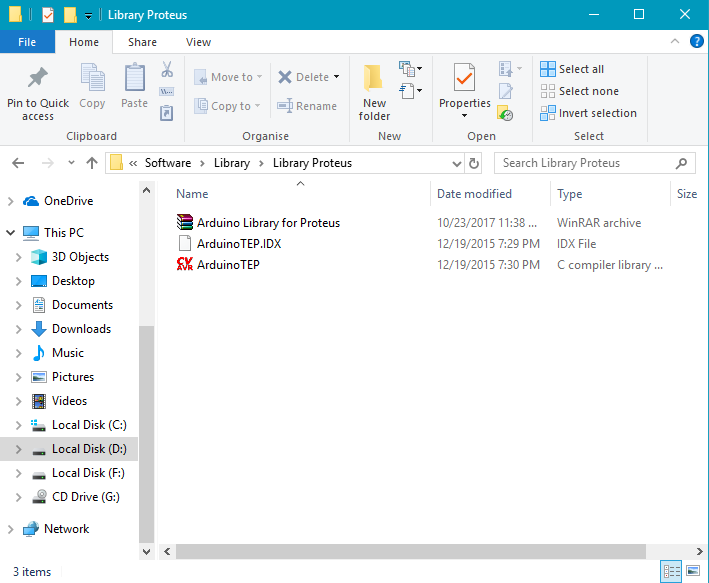
Task: Open the New item icon dropdown
Action: [x=410, y=69]
